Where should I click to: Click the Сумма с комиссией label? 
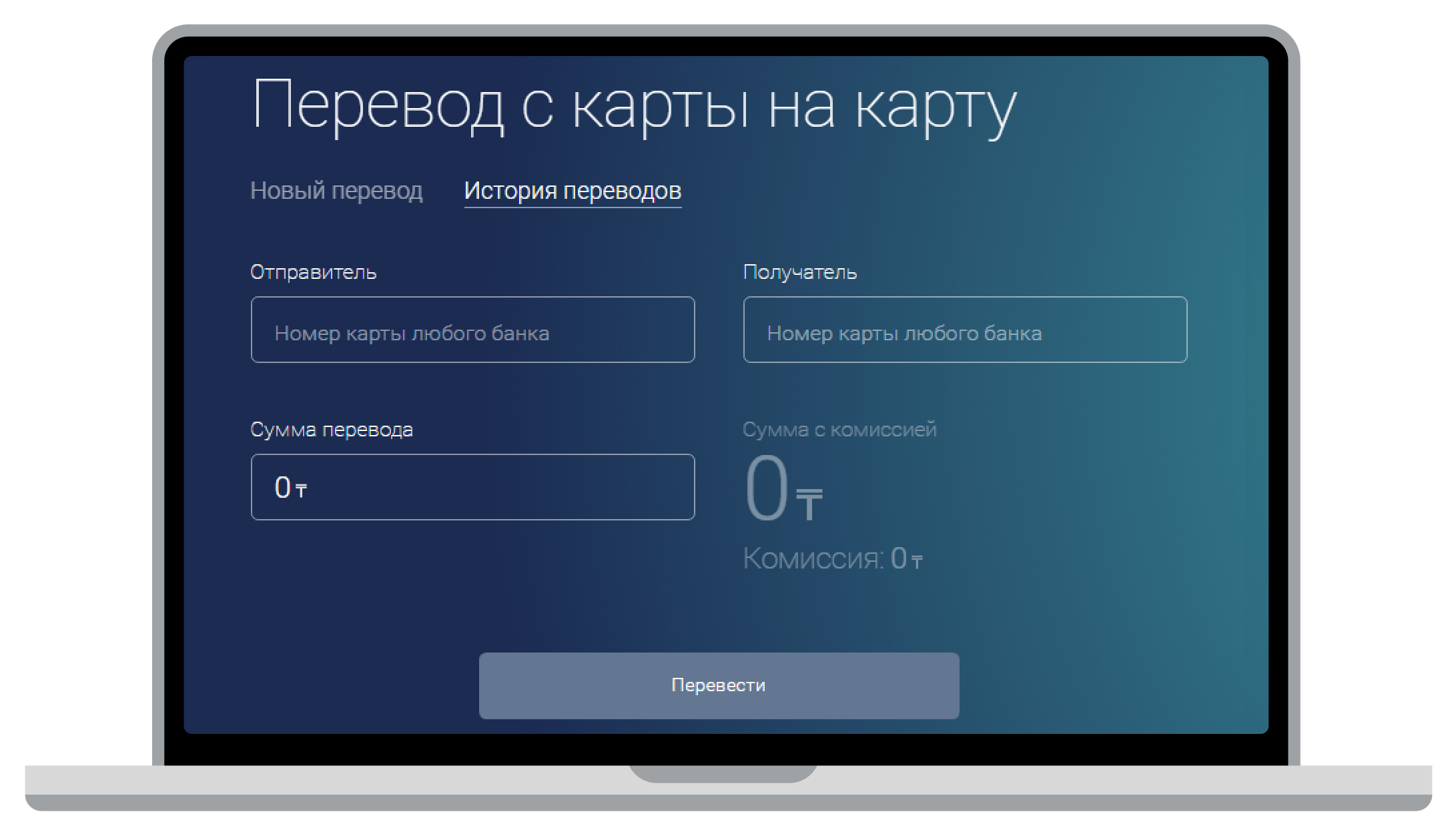point(839,430)
